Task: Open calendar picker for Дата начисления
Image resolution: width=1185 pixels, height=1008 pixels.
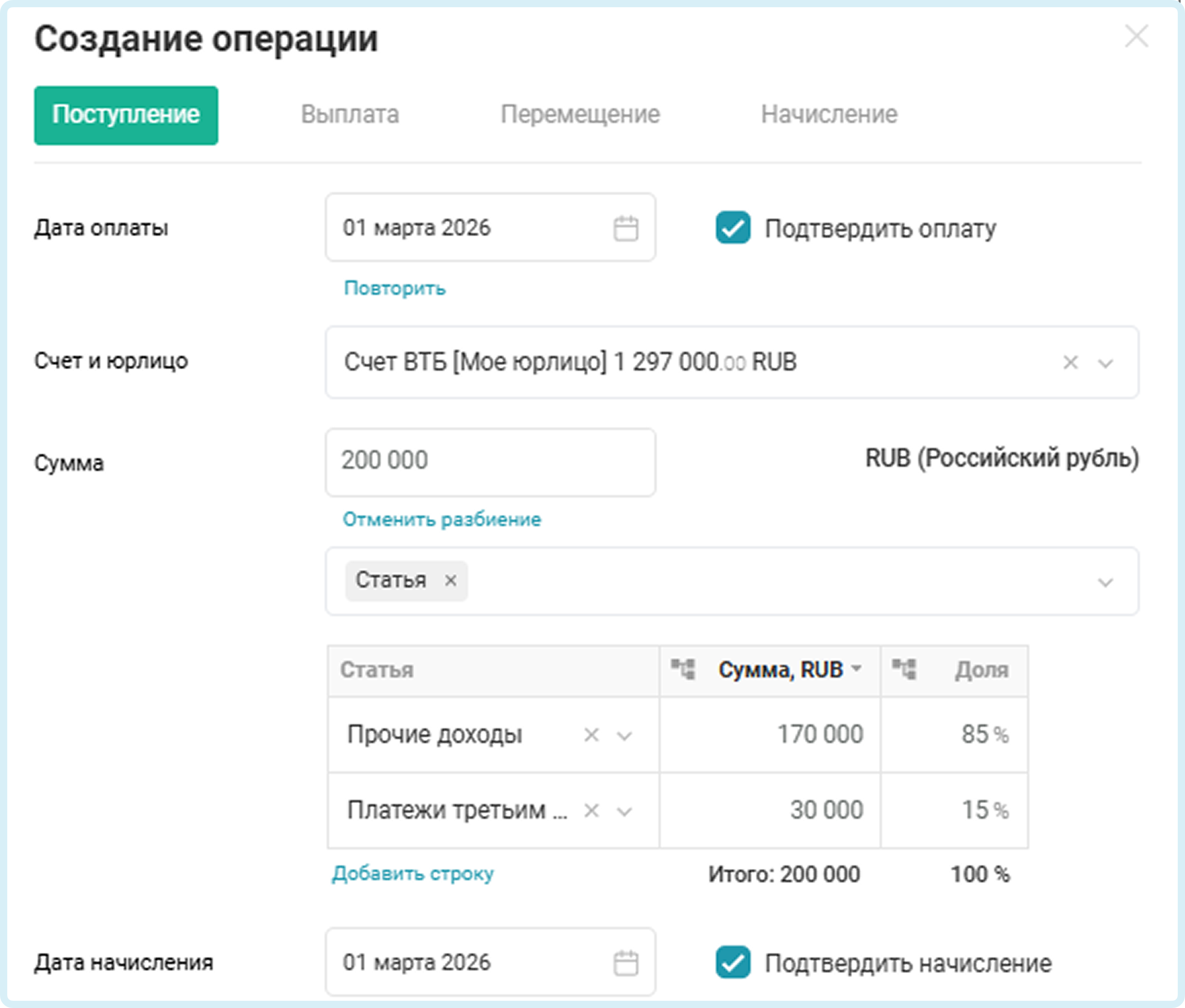Action: point(626,963)
